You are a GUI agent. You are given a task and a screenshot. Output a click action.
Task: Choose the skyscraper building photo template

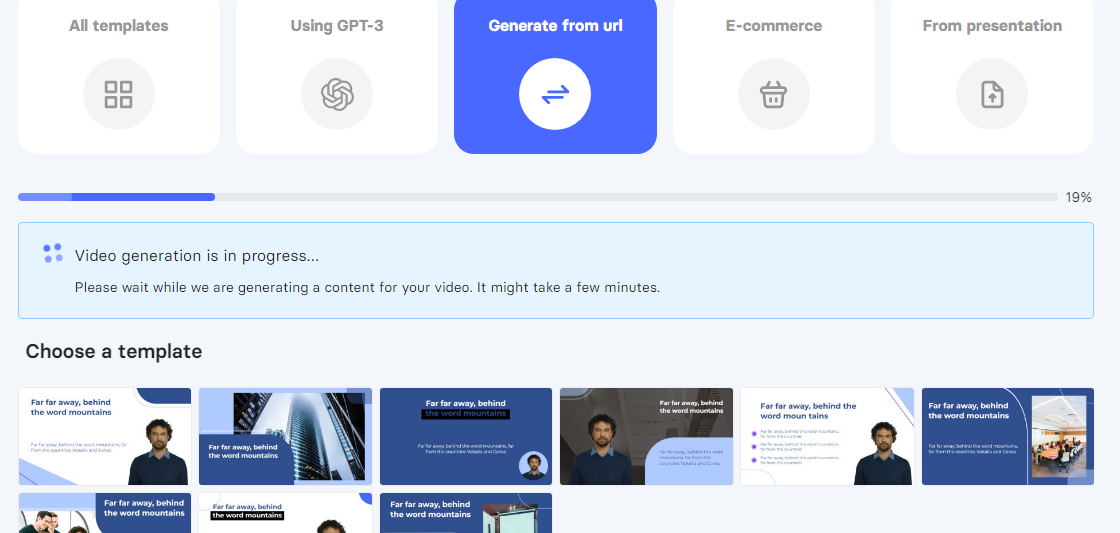click(285, 437)
